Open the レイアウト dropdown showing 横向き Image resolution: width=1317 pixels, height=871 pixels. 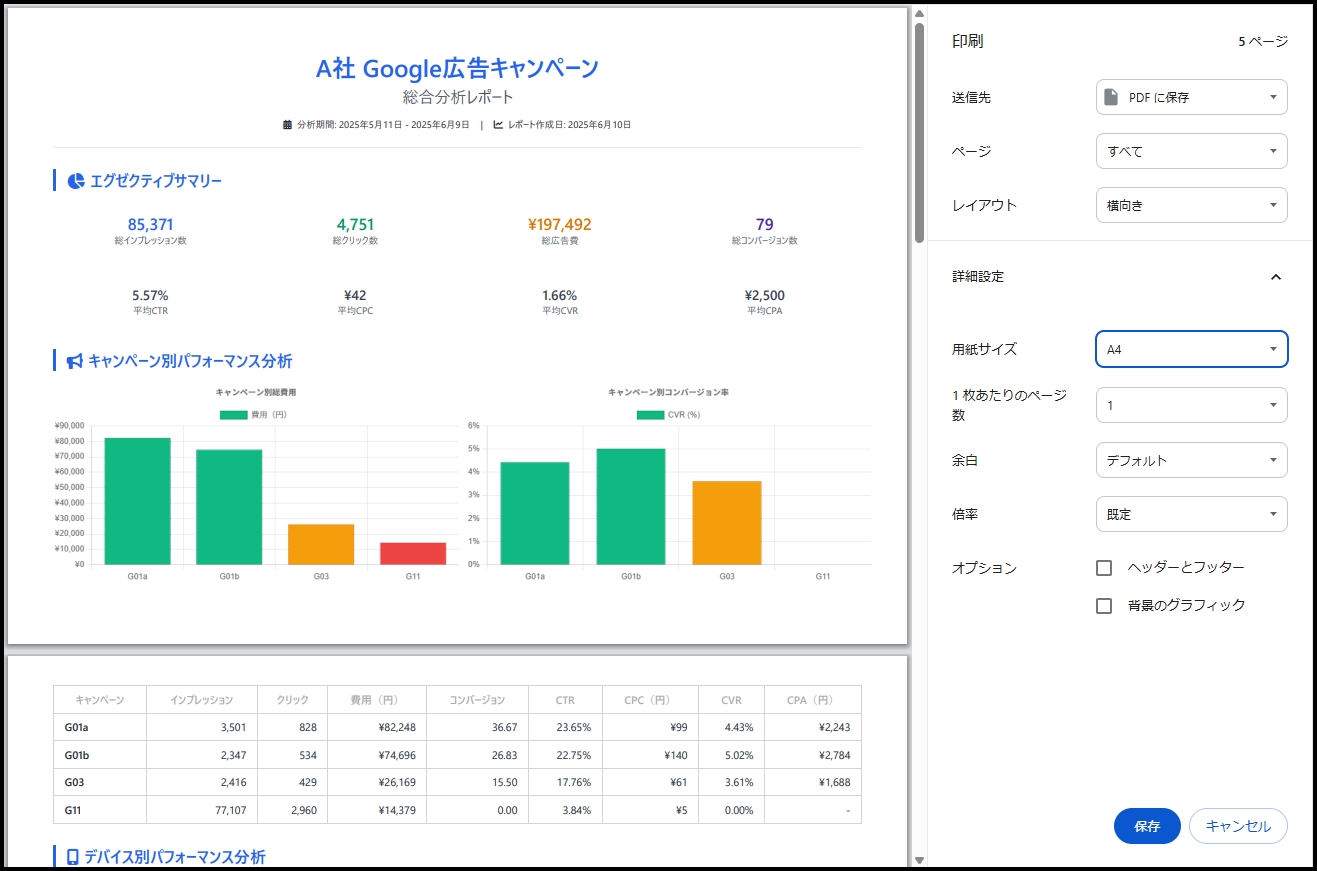[1191, 205]
